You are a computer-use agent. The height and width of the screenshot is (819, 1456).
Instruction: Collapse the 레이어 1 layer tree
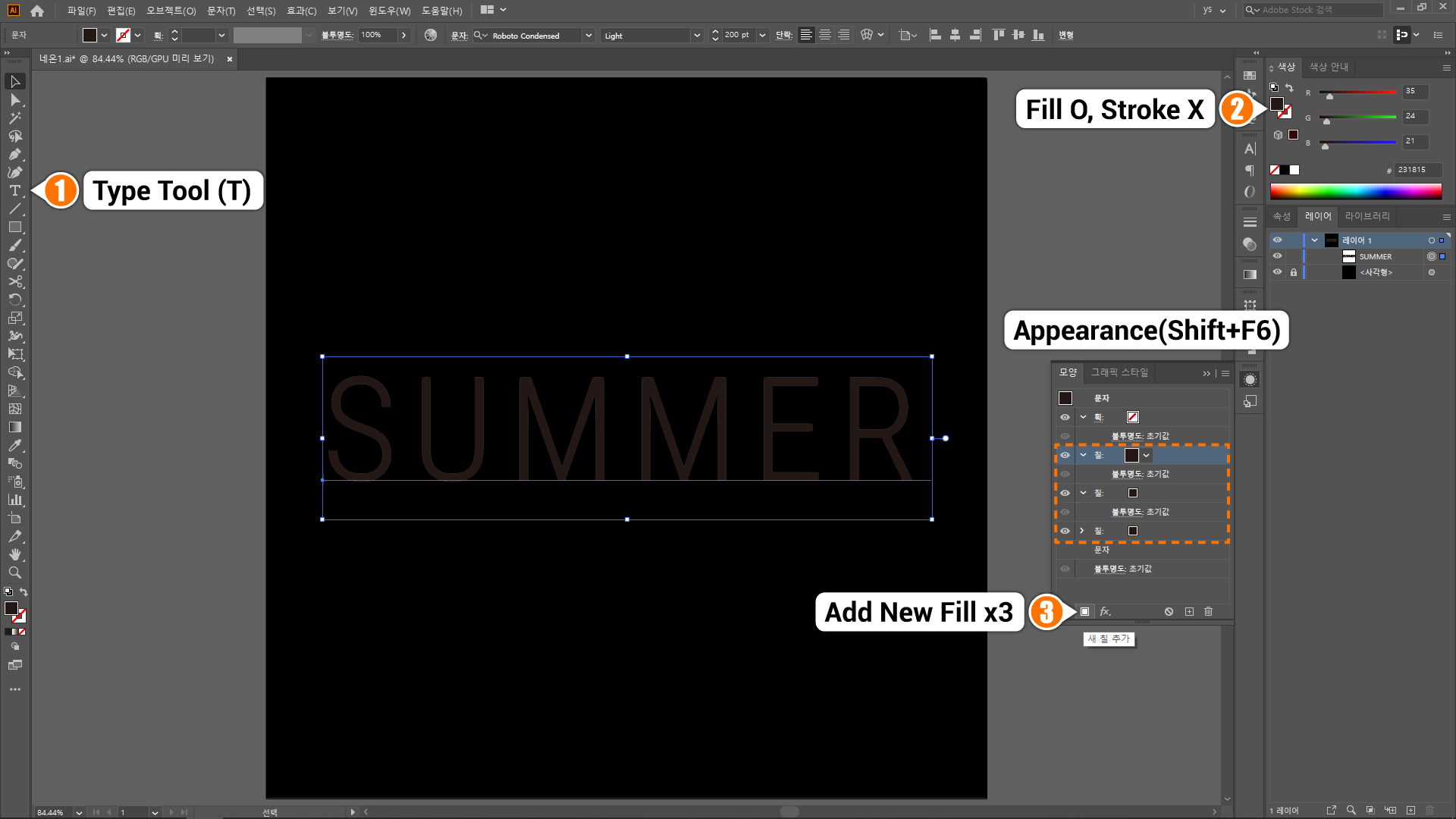pos(1314,240)
